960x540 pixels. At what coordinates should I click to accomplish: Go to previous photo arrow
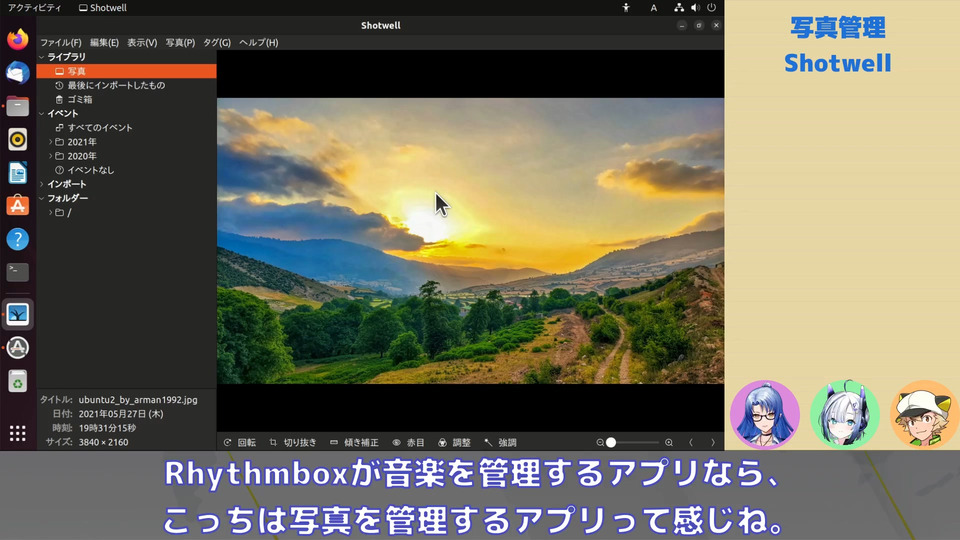pos(691,442)
